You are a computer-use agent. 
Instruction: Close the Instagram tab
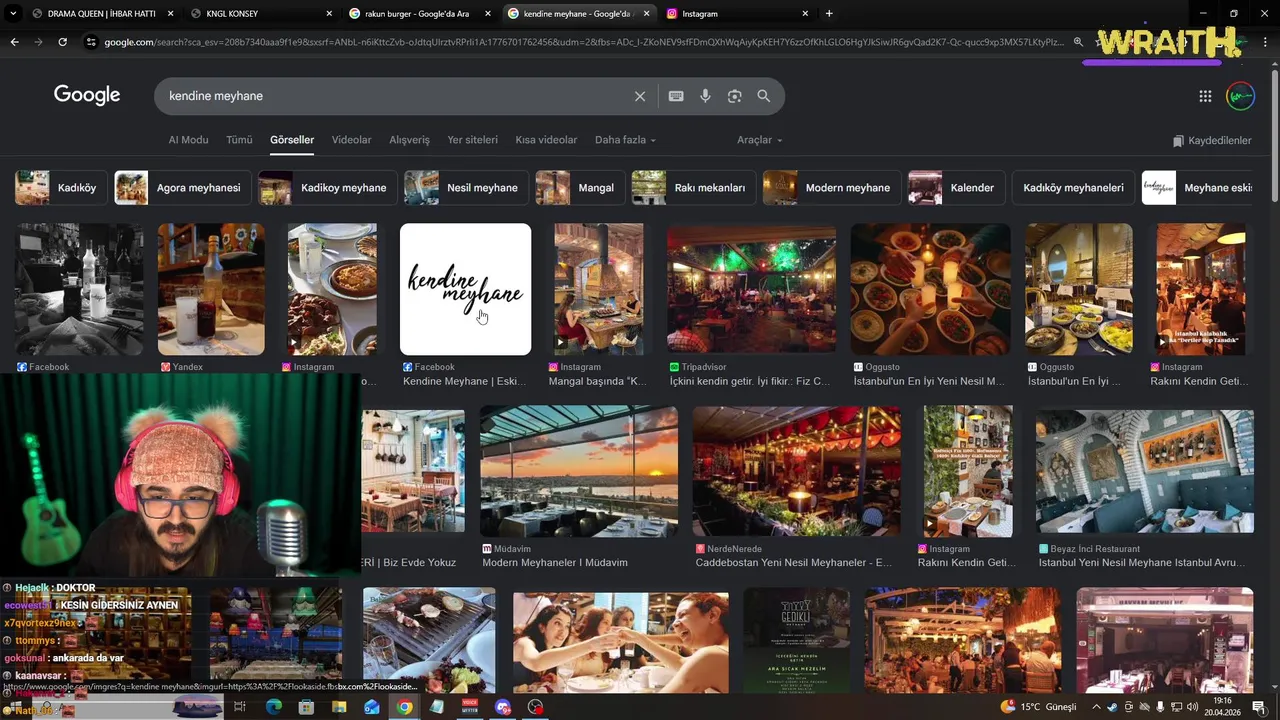[805, 14]
